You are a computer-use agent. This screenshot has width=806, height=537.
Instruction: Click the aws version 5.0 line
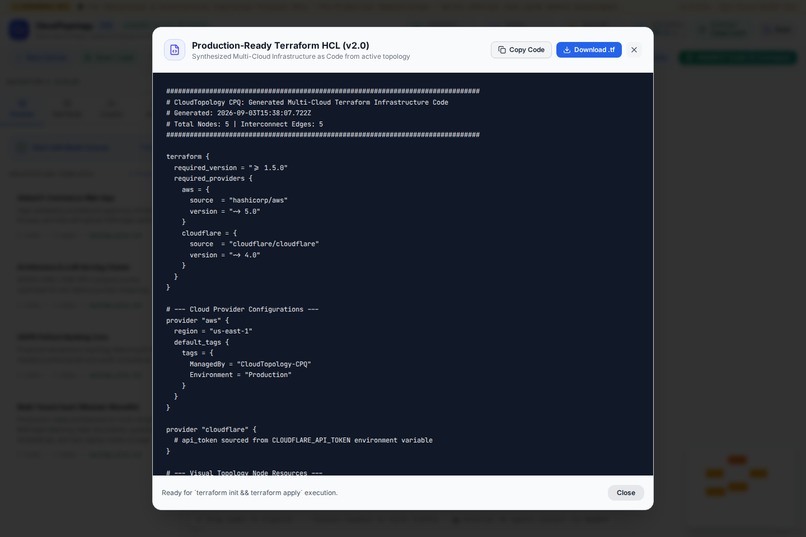coord(225,211)
